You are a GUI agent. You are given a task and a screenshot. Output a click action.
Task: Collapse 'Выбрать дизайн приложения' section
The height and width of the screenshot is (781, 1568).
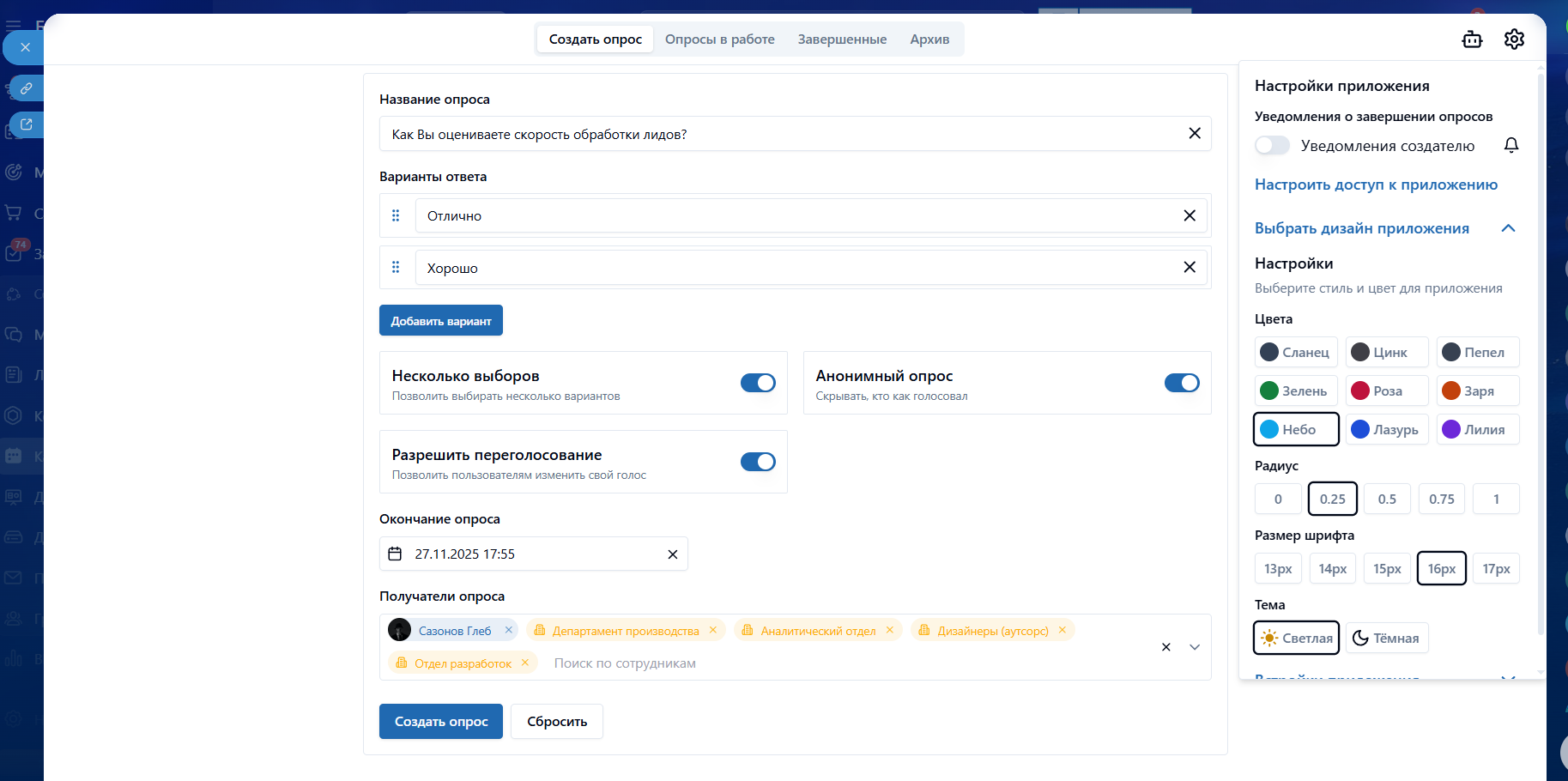(x=1508, y=228)
